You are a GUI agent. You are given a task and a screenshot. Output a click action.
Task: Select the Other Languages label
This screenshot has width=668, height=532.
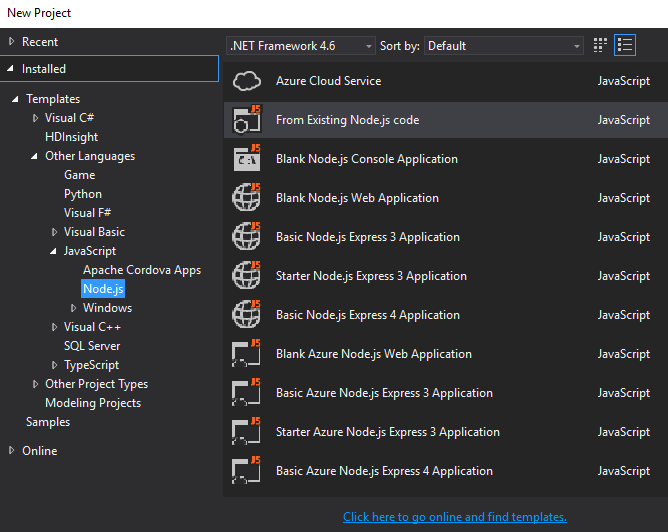[90, 156]
